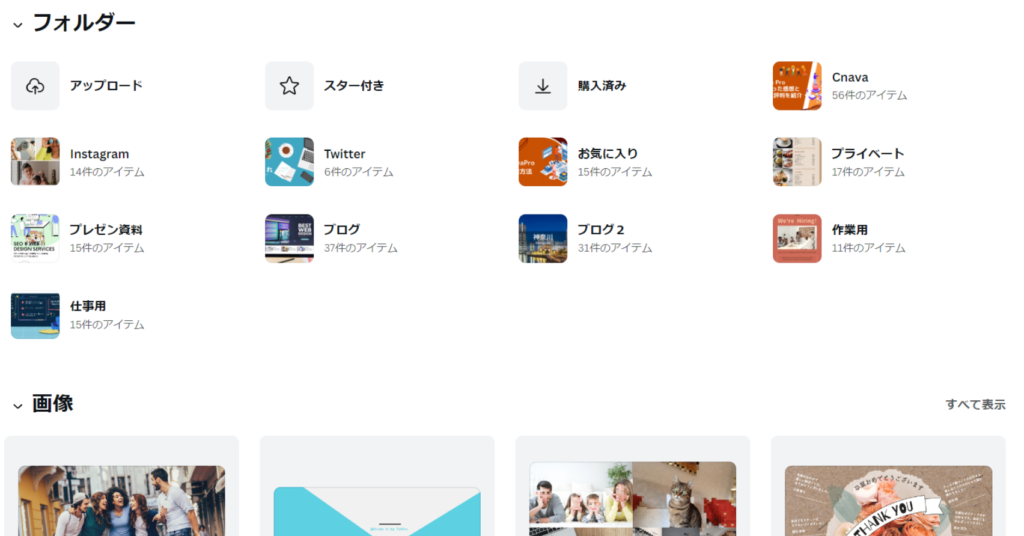Click the 14件のアイテム count text
Screen dimensions: 1024x536
107,172
